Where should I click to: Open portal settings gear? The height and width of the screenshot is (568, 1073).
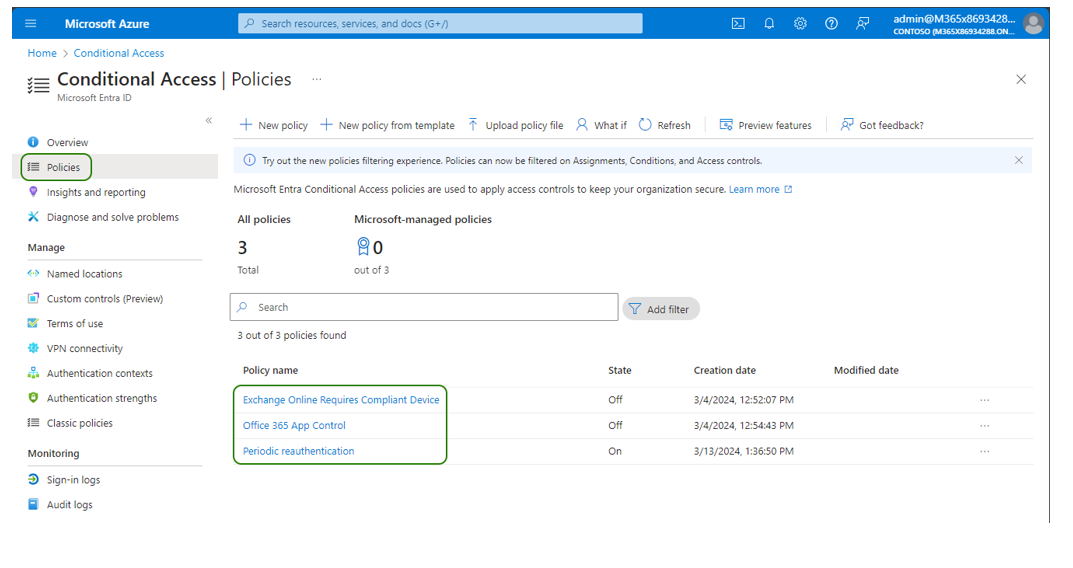800,23
